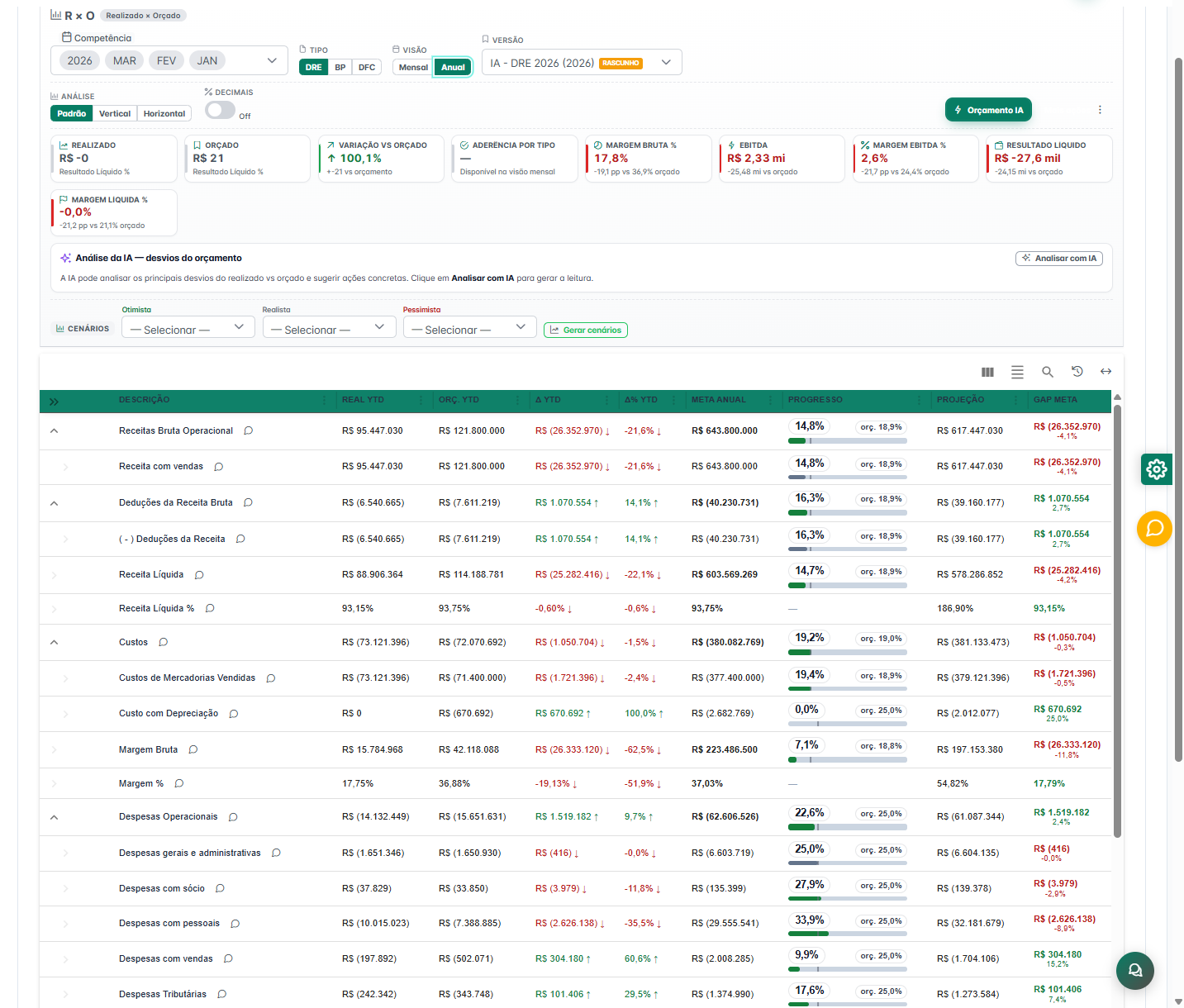This screenshot has width=1184, height=1008.
Task: Click the Orçamento IA button
Action: (x=988, y=110)
